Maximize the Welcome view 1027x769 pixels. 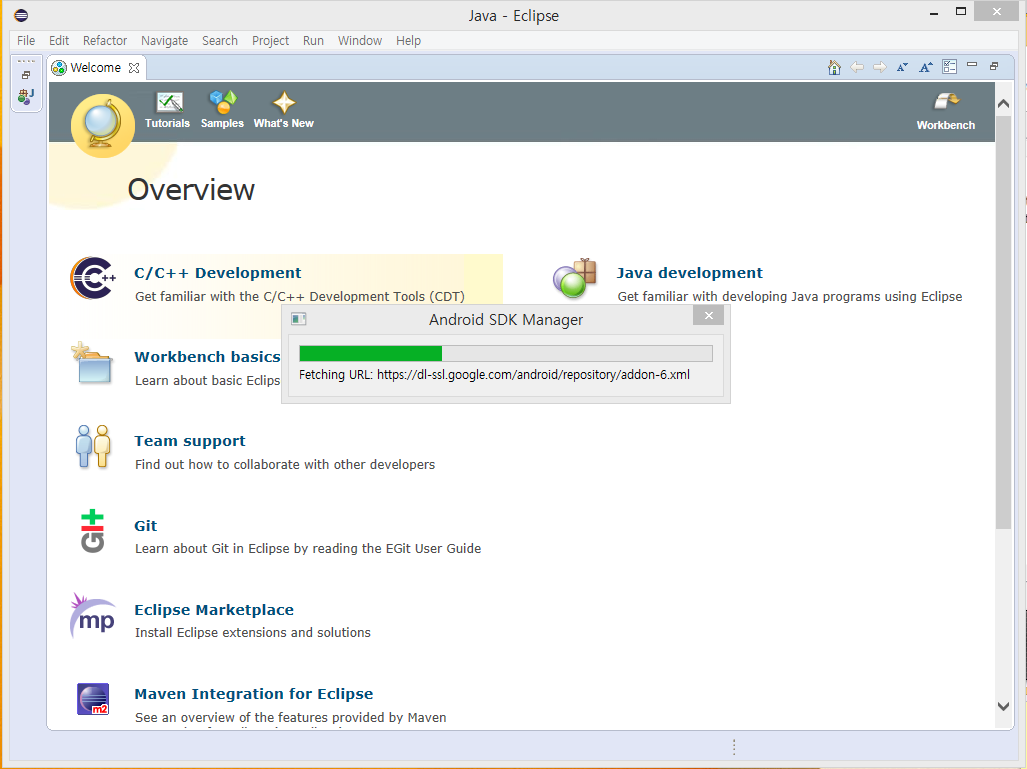[994, 66]
